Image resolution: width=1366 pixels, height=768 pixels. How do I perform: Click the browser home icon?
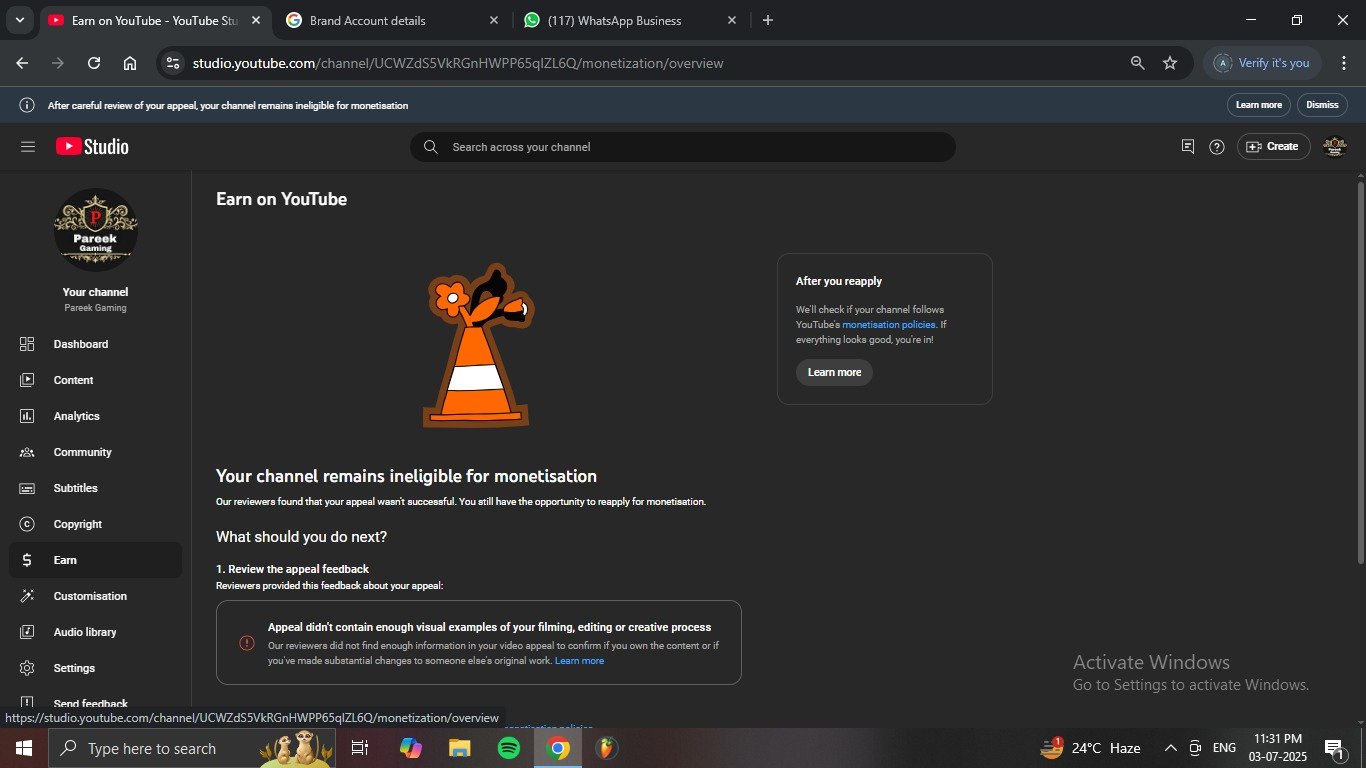coord(130,63)
